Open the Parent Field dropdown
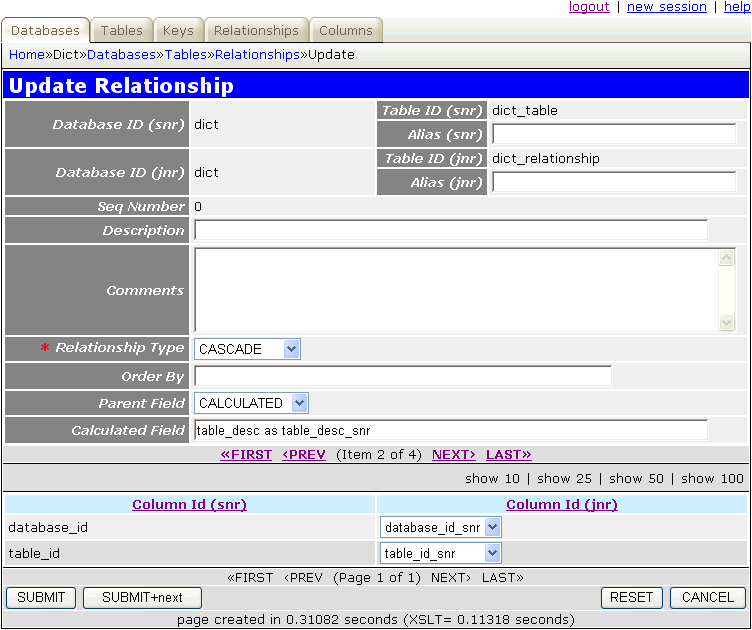752x630 pixels. point(251,403)
